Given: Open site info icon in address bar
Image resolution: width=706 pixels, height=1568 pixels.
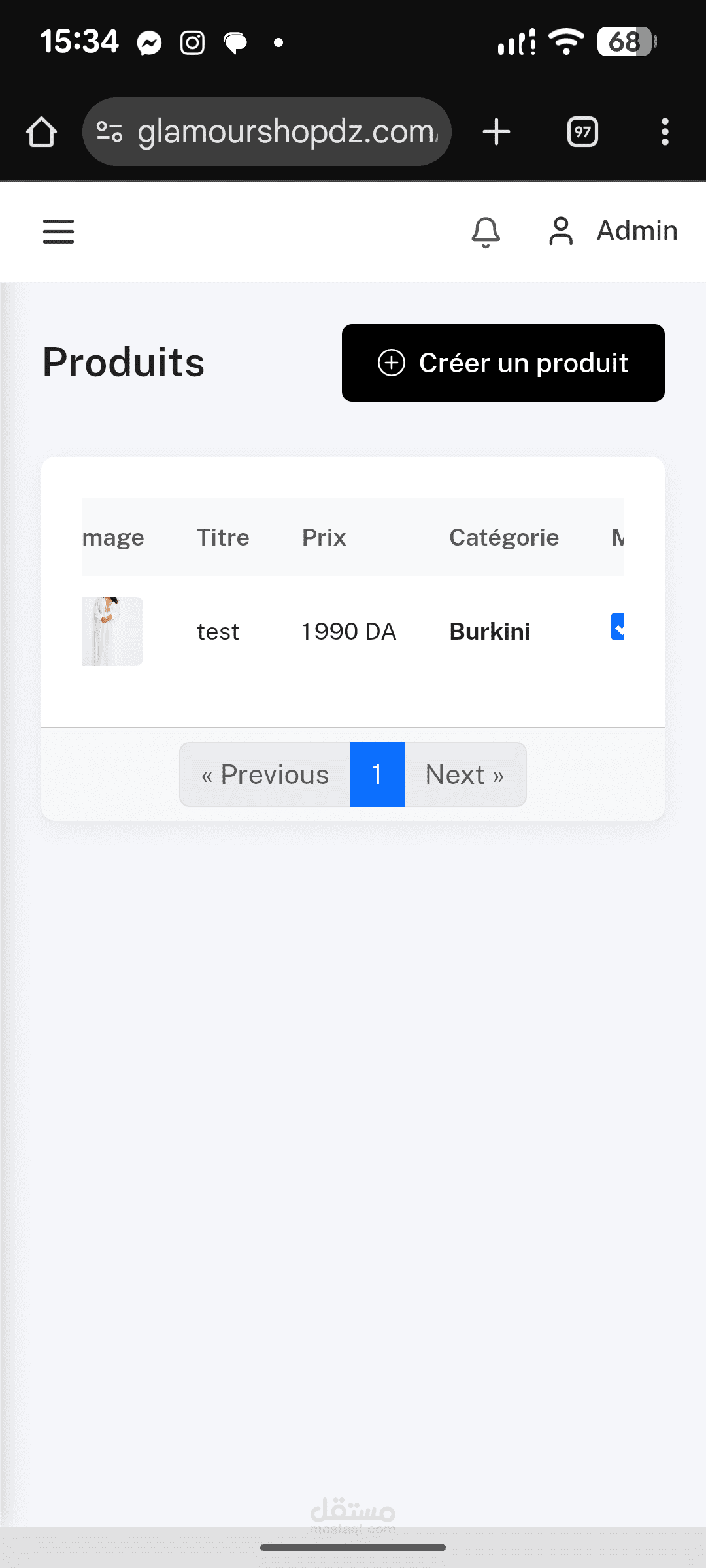Looking at the screenshot, I should click(109, 132).
